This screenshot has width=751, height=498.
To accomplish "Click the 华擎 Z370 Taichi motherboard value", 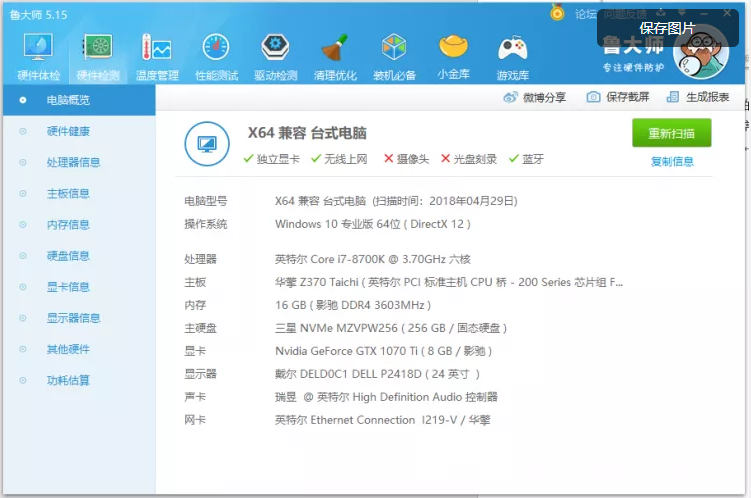I will (449, 282).
